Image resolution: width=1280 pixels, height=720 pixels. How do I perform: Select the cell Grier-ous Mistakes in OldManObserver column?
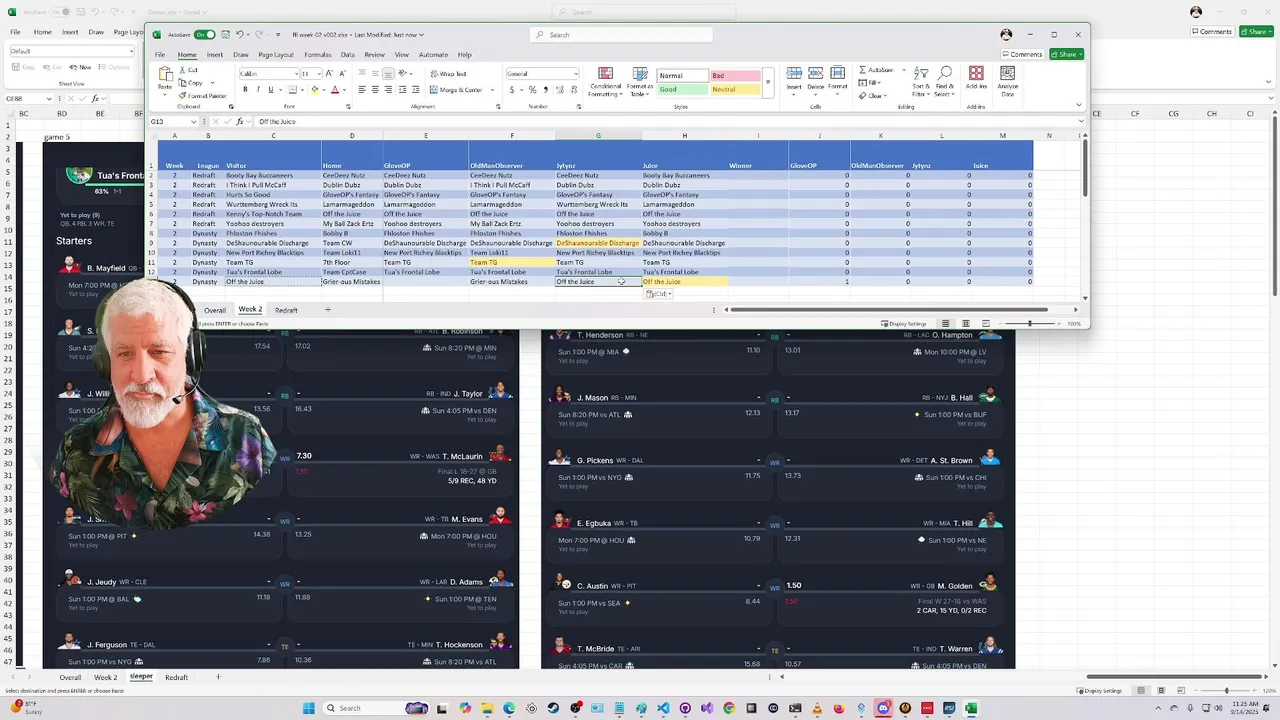coord(511,282)
